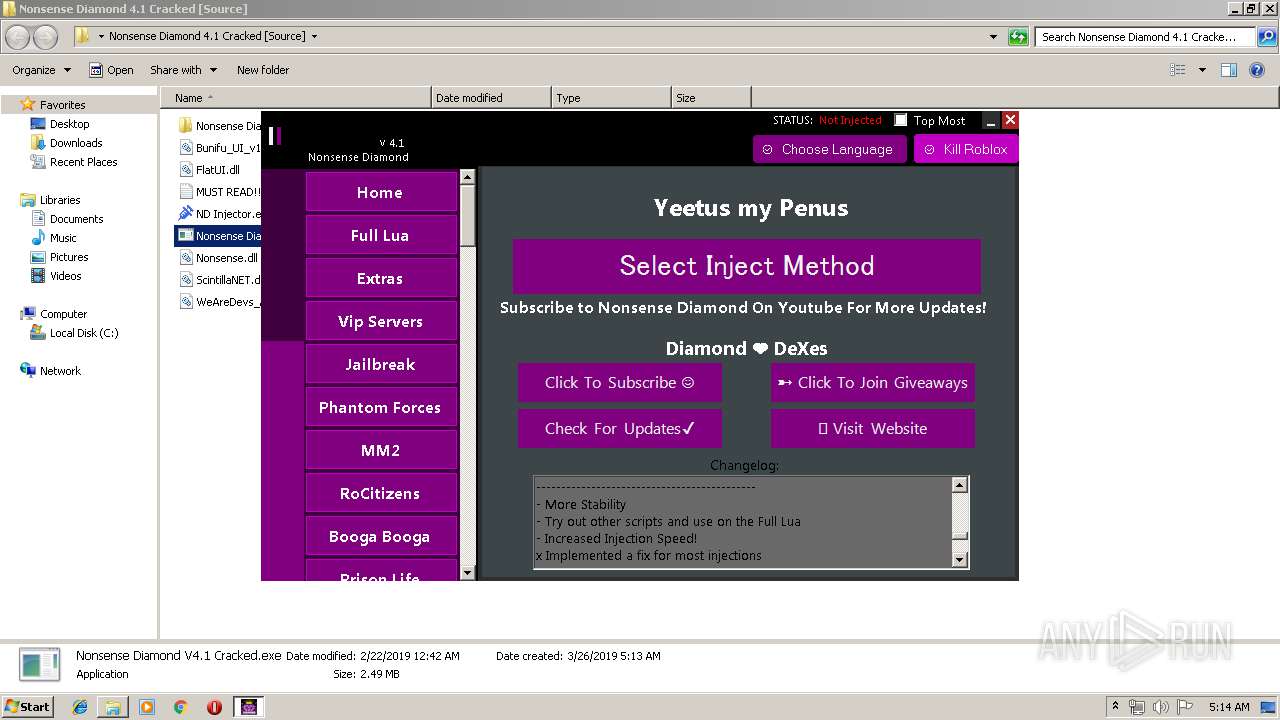Open Recent Places in navigation pane
The height and width of the screenshot is (720, 1280).
pyautogui.click(x=83, y=162)
